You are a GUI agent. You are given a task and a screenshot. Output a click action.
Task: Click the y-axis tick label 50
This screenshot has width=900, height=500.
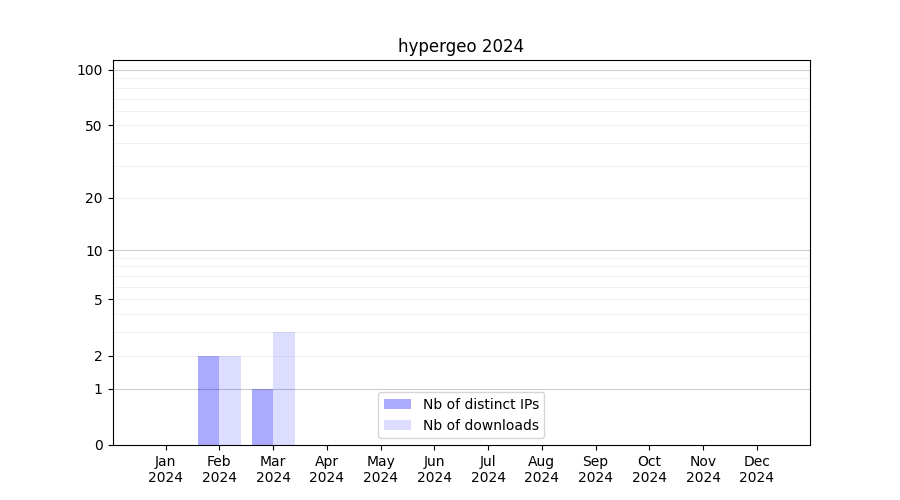coord(94,126)
